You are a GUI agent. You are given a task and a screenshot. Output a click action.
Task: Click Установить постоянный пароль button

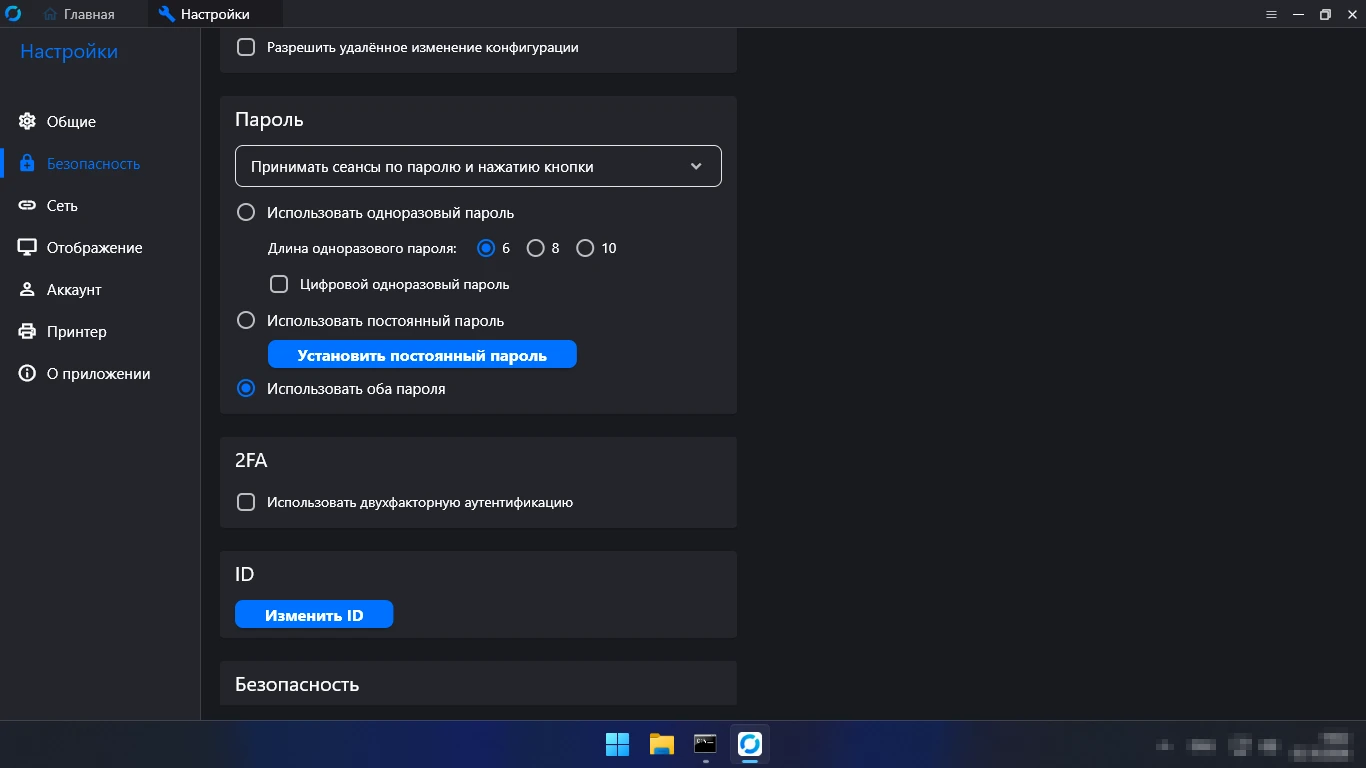pos(422,355)
